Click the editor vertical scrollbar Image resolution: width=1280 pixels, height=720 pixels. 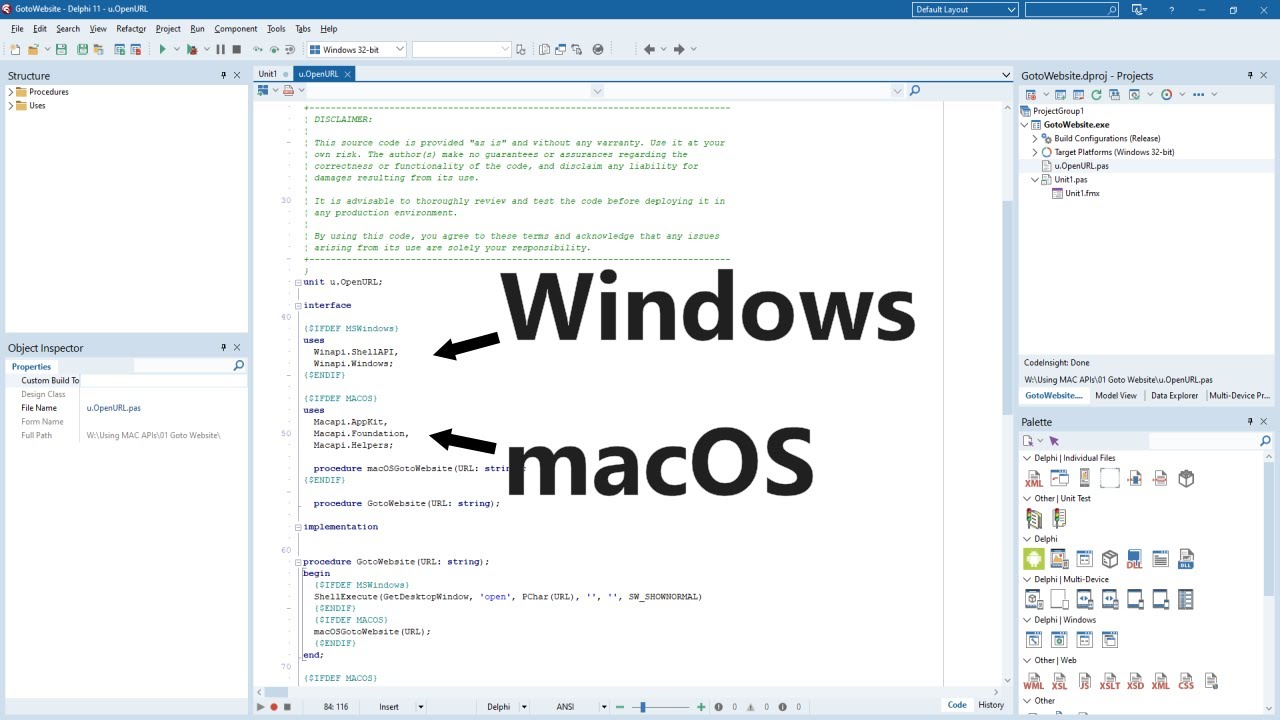click(1007, 395)
